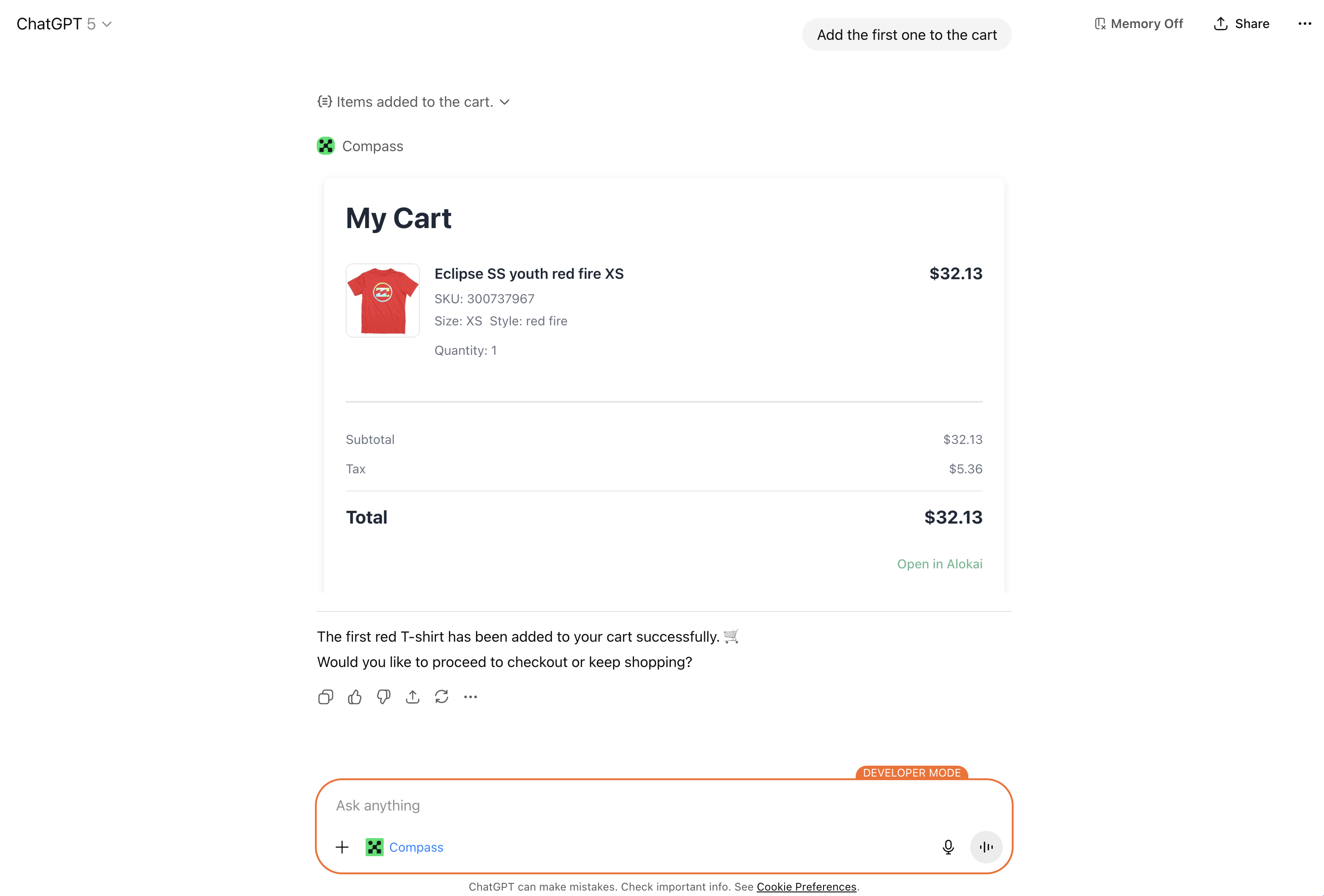Screen dimensions: 1324x896
Task: Start voice mode with the waveform button
Action: point(986,847)
